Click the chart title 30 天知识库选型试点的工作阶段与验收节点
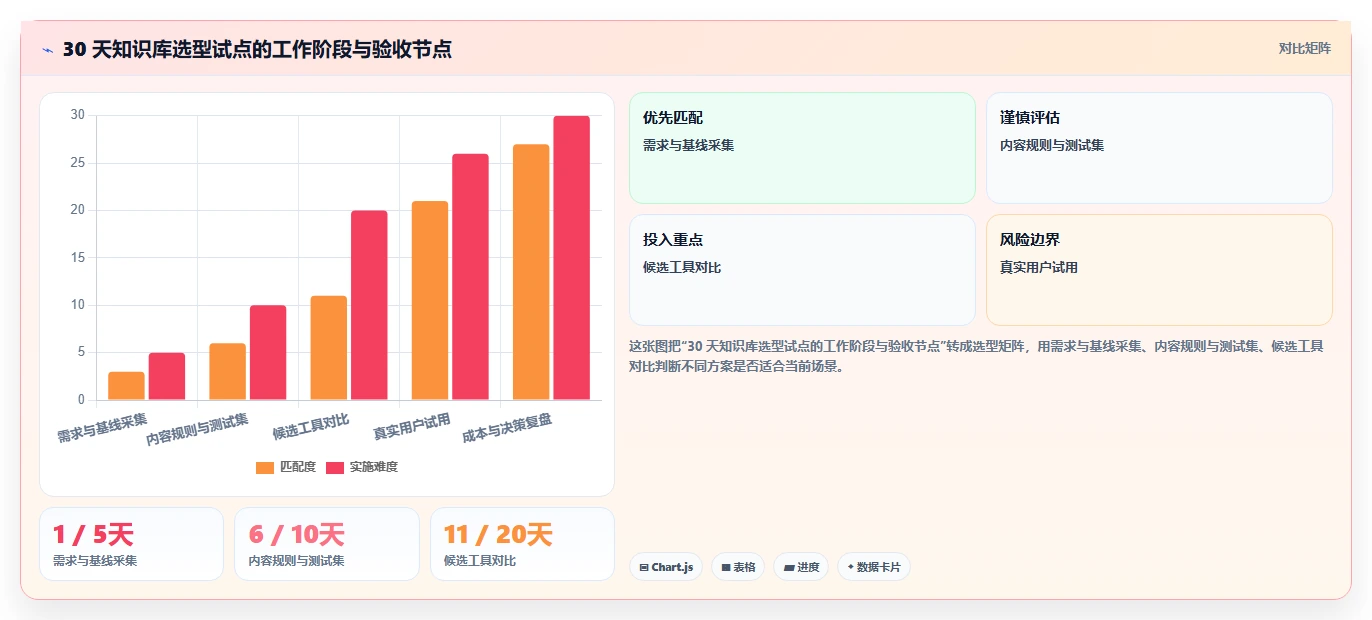This screenshot has height=620, width=1372. coord(257,49)
